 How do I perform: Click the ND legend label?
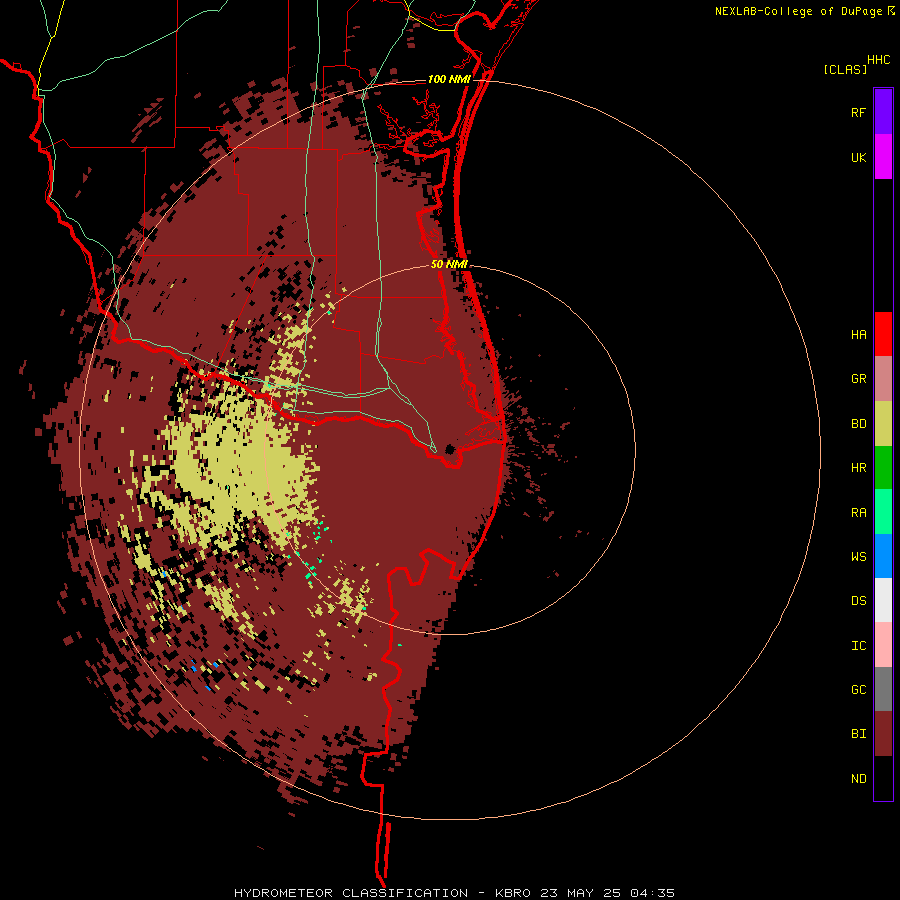[x=859, y=779]
